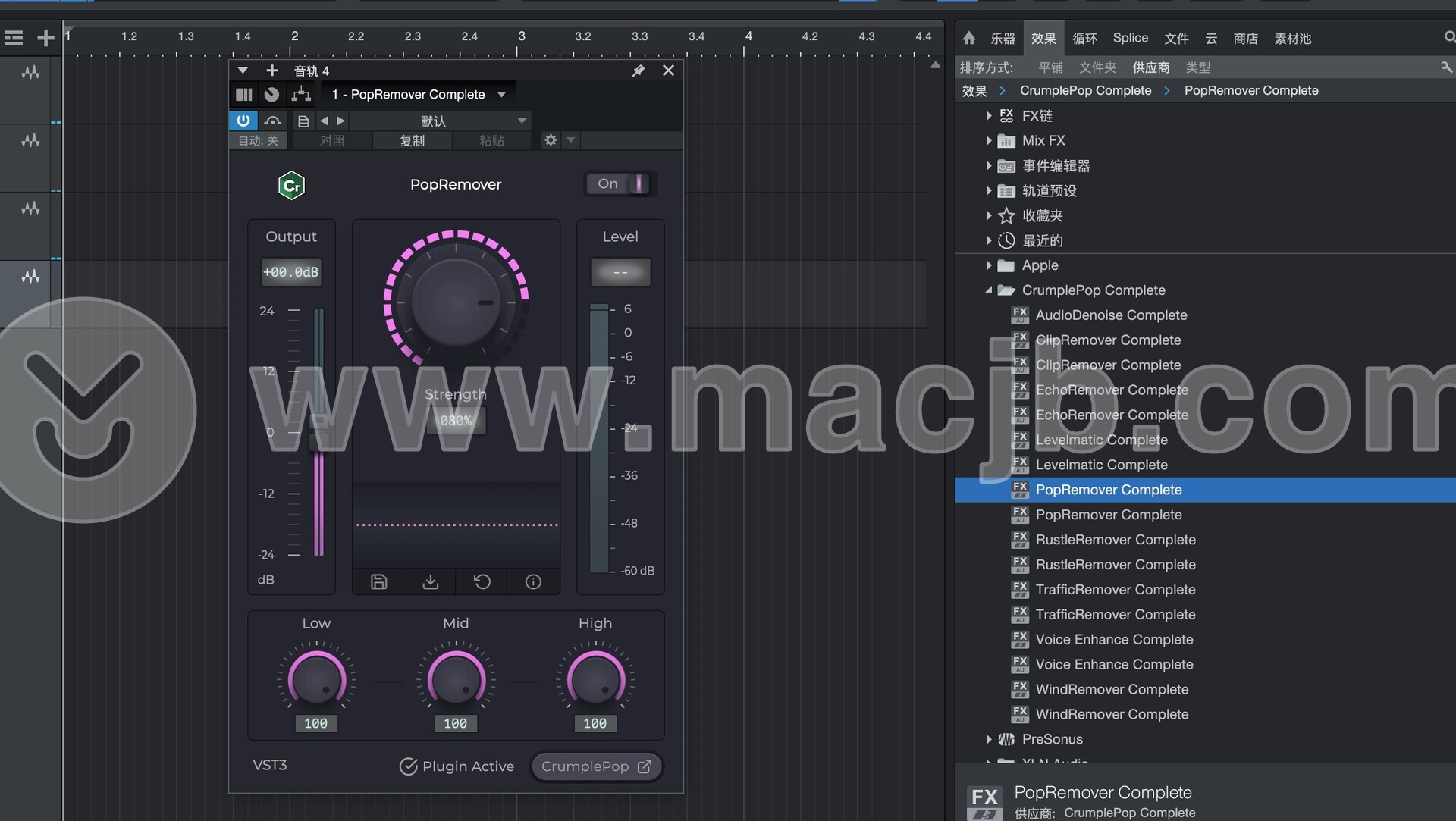Go to 效果 in the breadcrumb
The width and height of the screenshot is (1456, 821).
974,91
